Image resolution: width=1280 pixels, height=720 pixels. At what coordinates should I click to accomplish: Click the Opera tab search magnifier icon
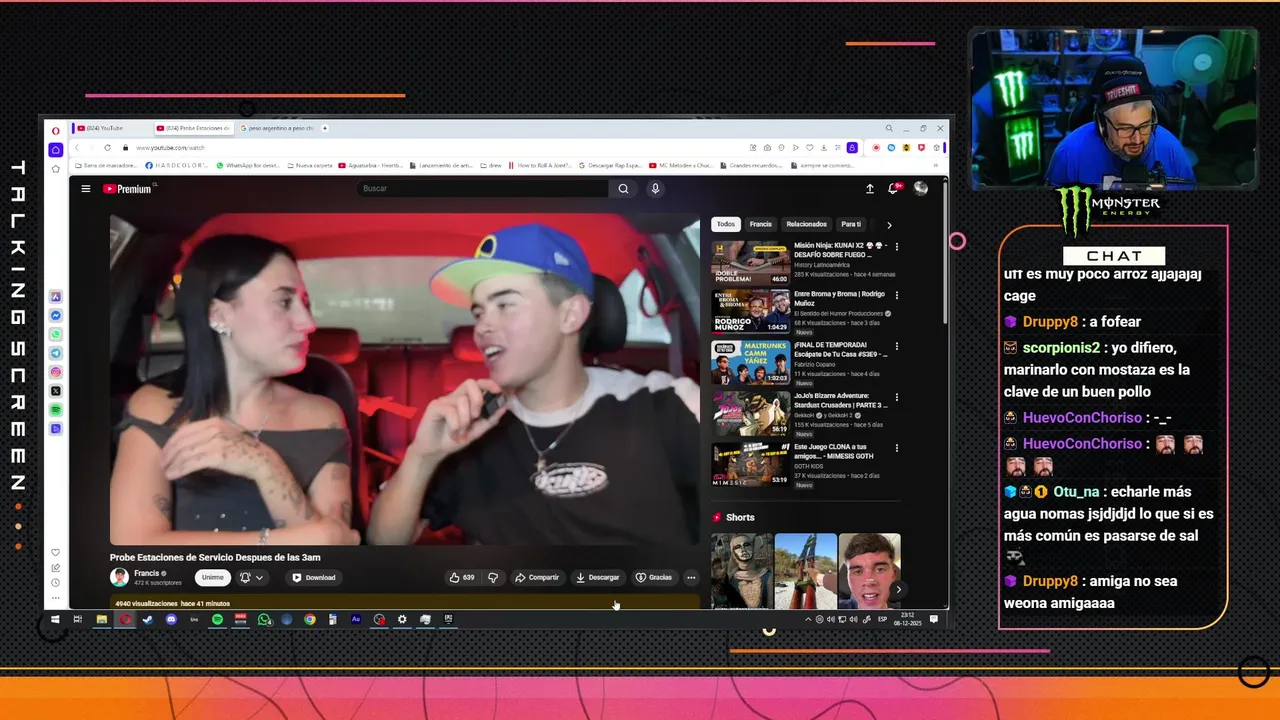click(x=888, y=128)
